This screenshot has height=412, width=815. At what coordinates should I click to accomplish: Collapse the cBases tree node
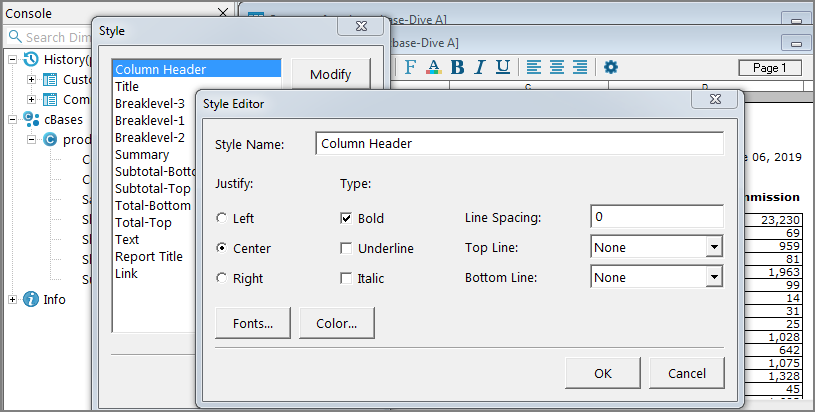click(12, 119)
